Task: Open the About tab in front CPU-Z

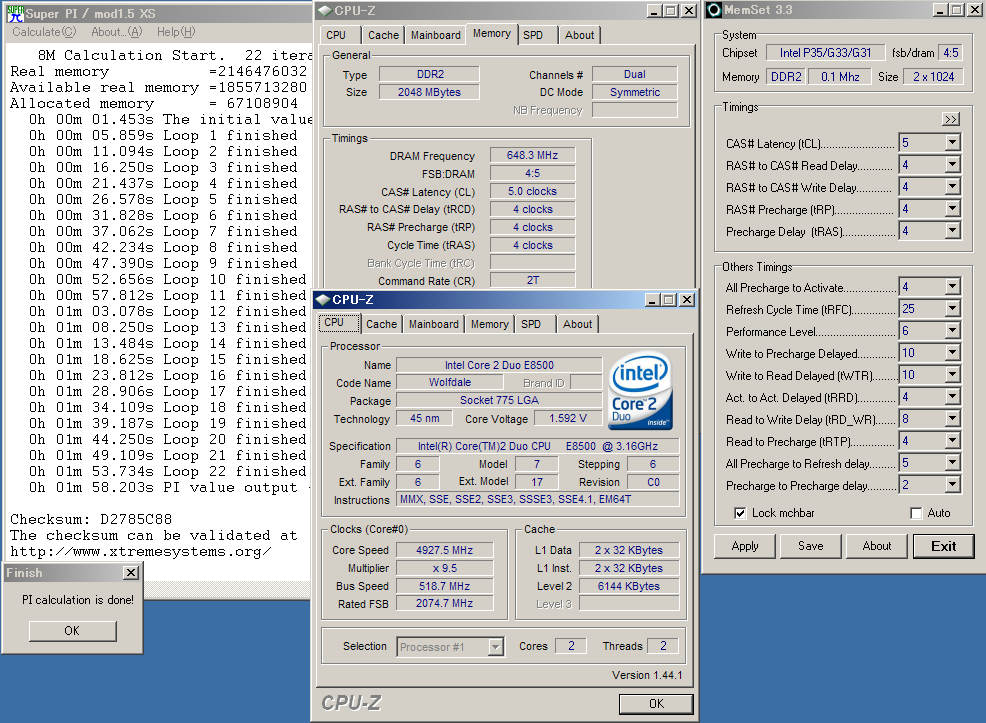Action: (x=577, y=324)
